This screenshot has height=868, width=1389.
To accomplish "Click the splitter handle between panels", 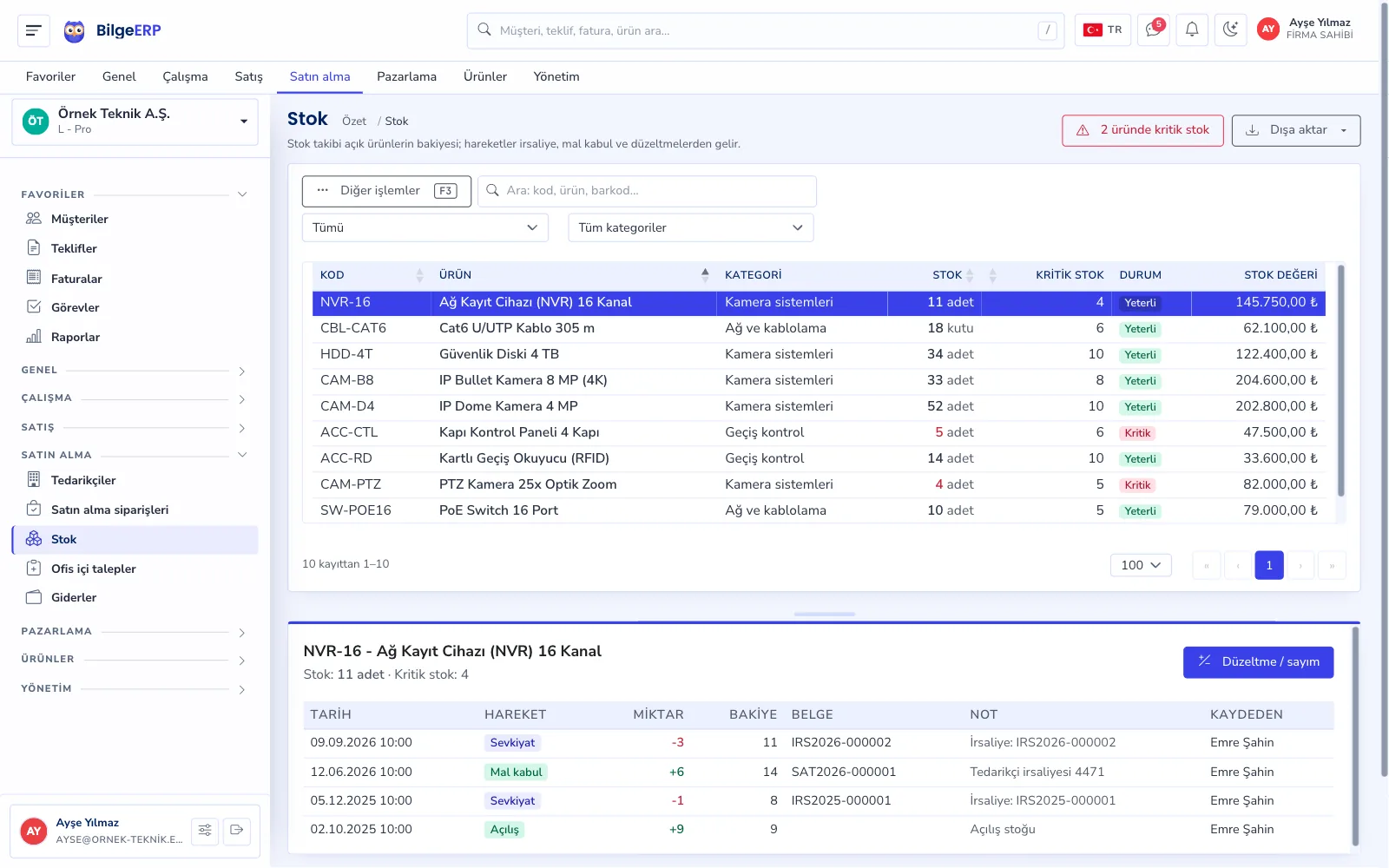I will (824, 614).
